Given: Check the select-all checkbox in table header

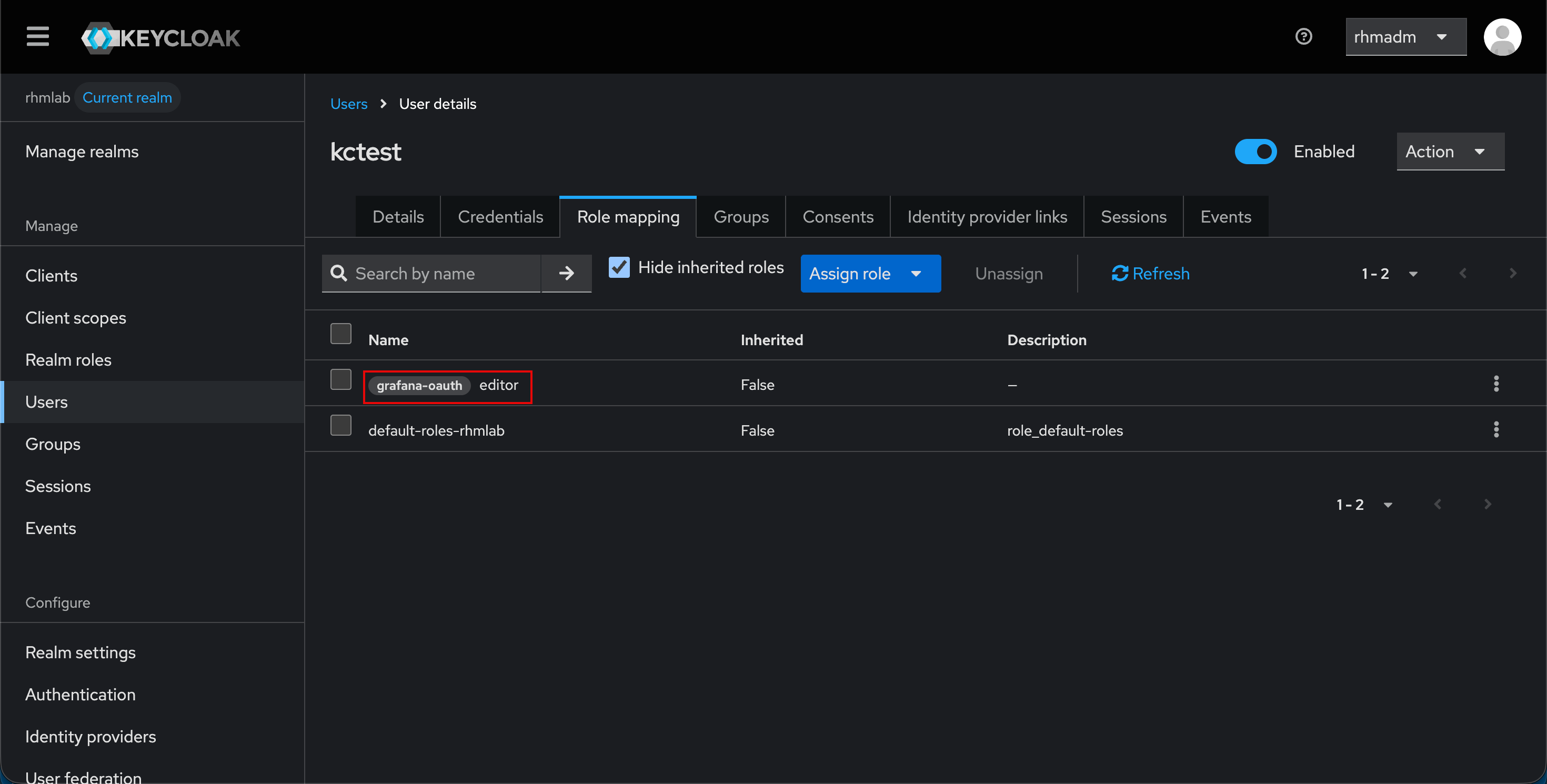Looking at the screenshot, I should (x=340, y=333).
